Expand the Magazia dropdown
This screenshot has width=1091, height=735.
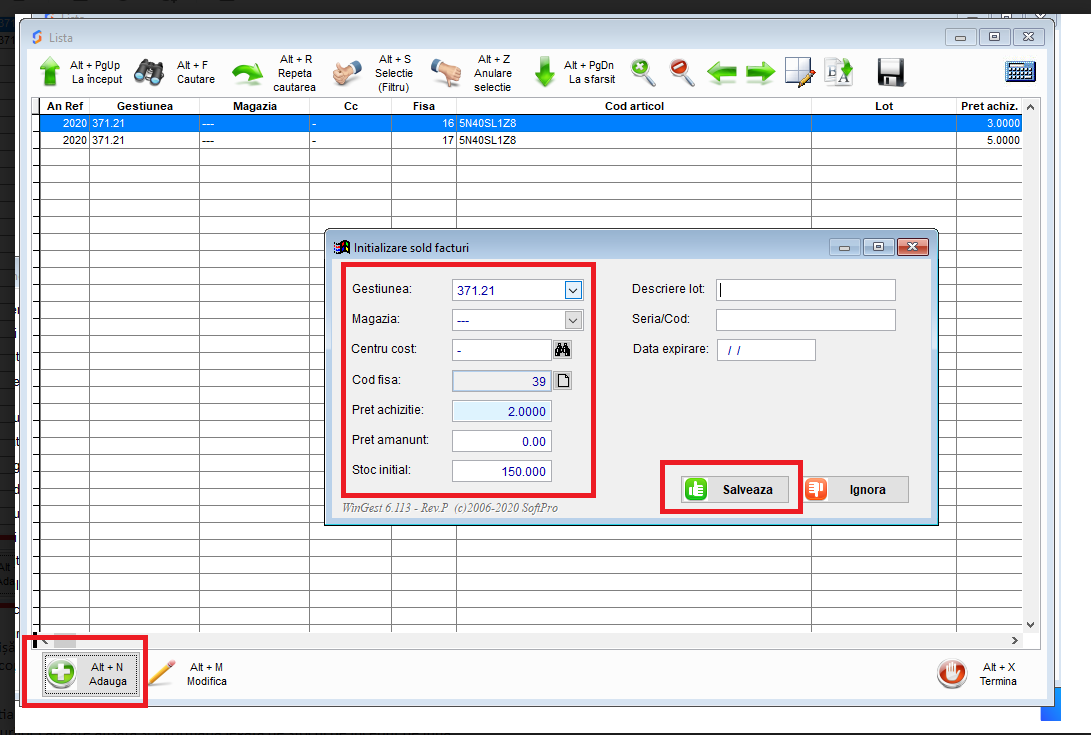pyautogui.click(x=573, y=320)
